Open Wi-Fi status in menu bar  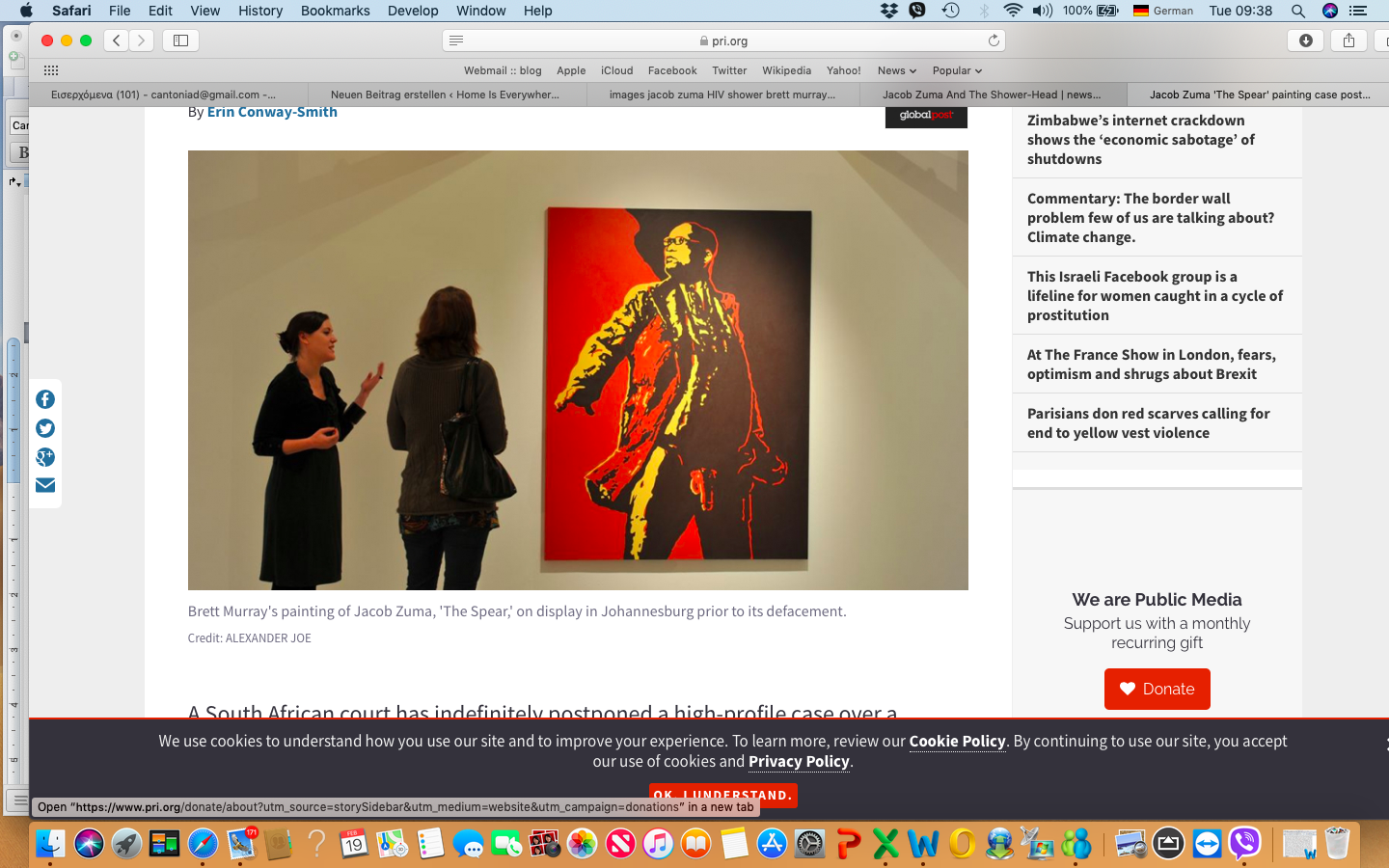(x=1013, y=11)
